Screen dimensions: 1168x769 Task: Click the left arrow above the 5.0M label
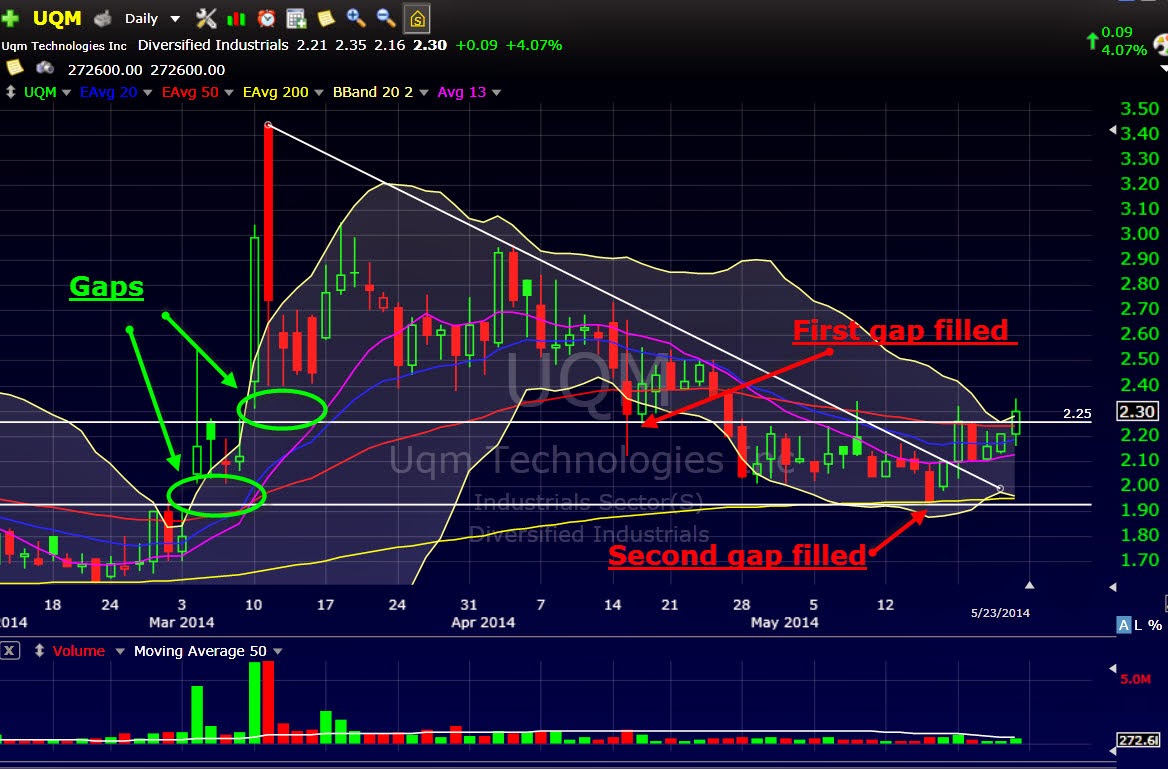1113,668
